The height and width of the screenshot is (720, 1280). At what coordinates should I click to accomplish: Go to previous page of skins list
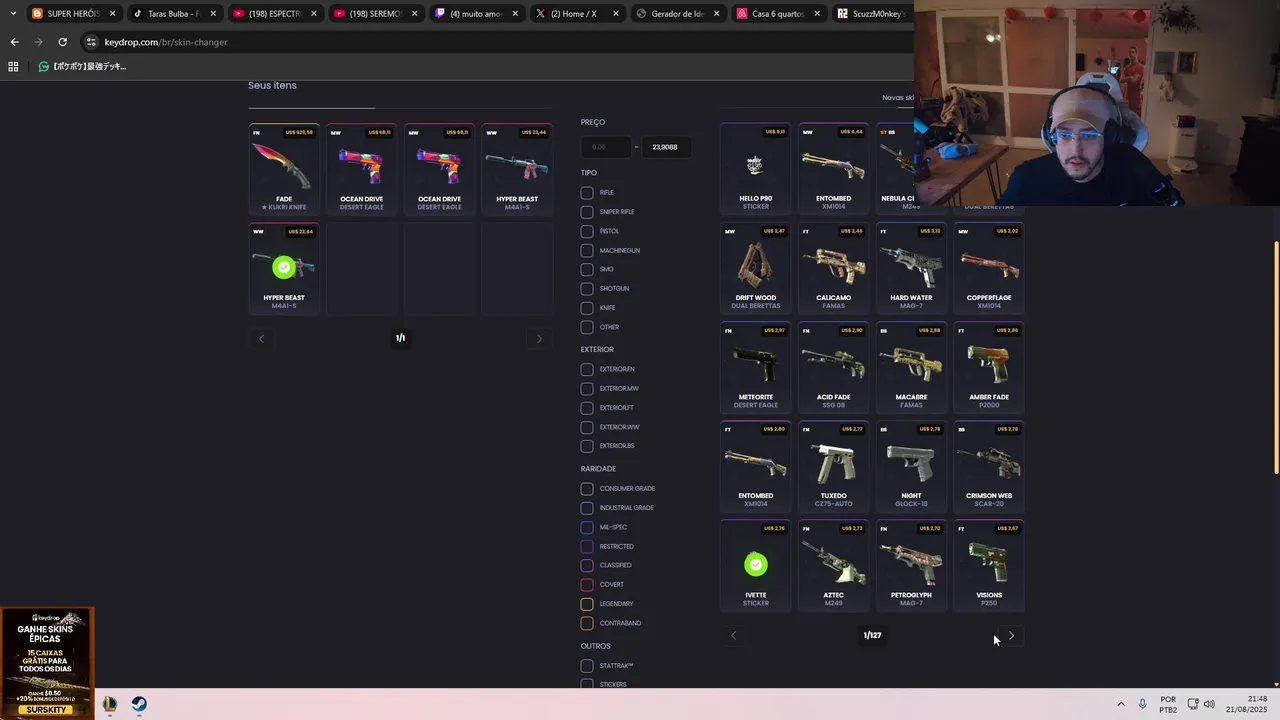pos(733,636)
